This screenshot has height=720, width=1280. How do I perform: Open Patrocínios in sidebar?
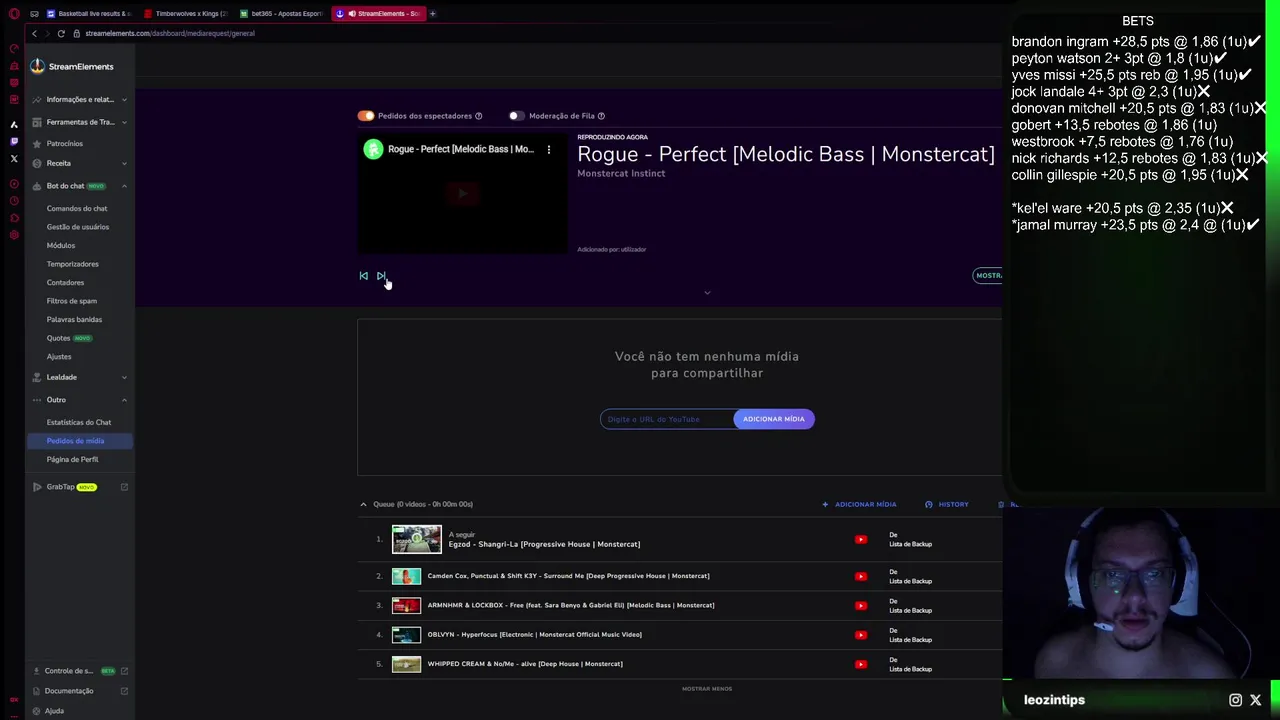pos(64,143)
